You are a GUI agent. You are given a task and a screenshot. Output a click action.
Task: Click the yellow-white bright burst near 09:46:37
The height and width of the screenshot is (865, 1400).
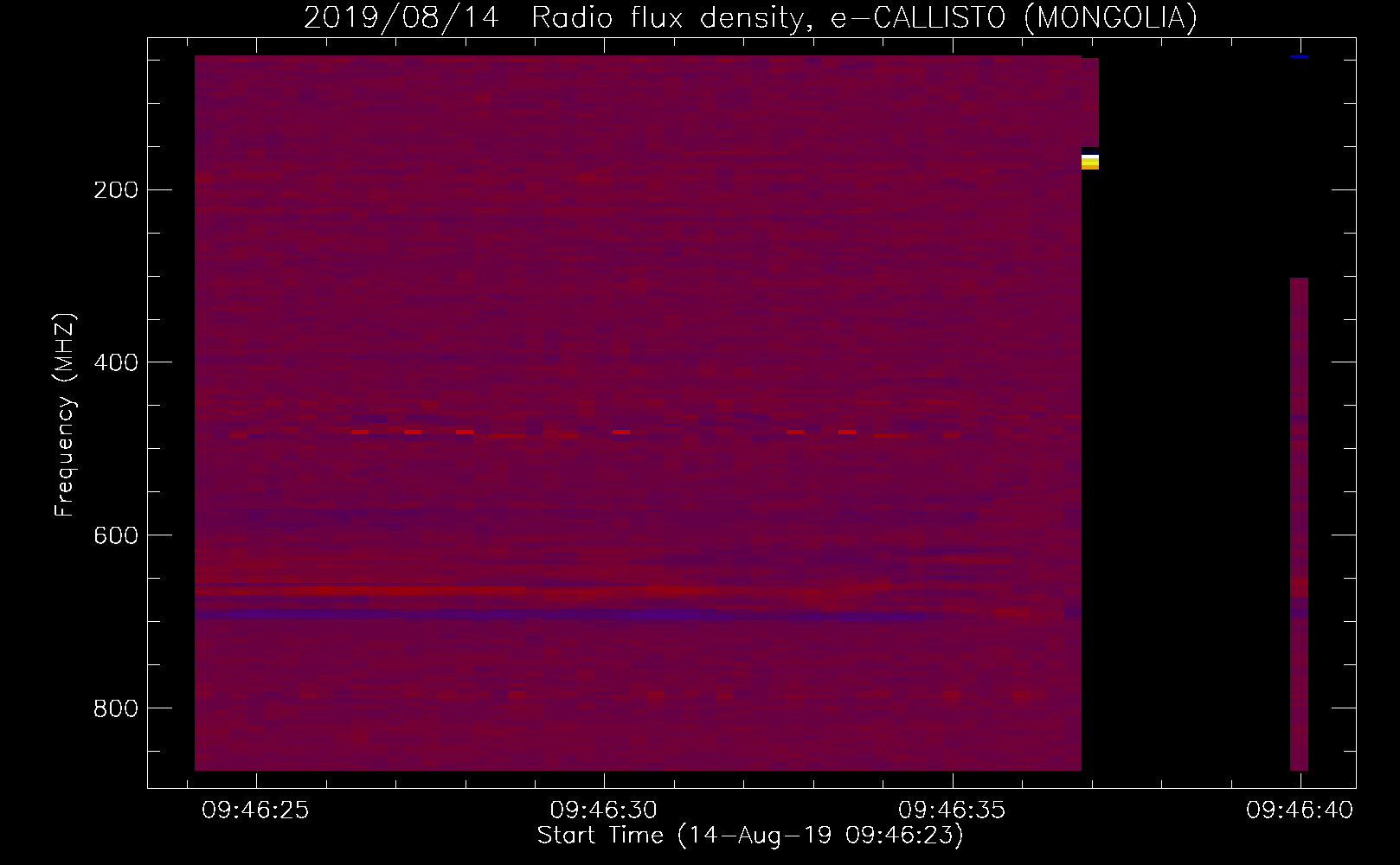coord(1090,161)
